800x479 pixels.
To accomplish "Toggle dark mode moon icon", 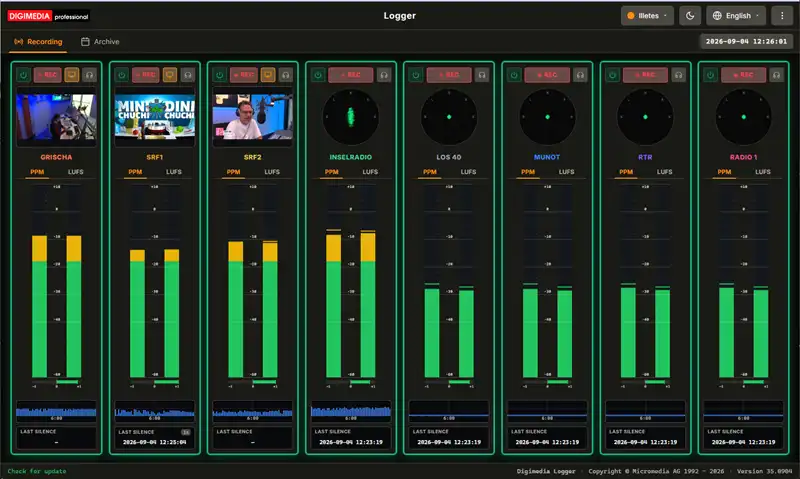I will [690, 16].
